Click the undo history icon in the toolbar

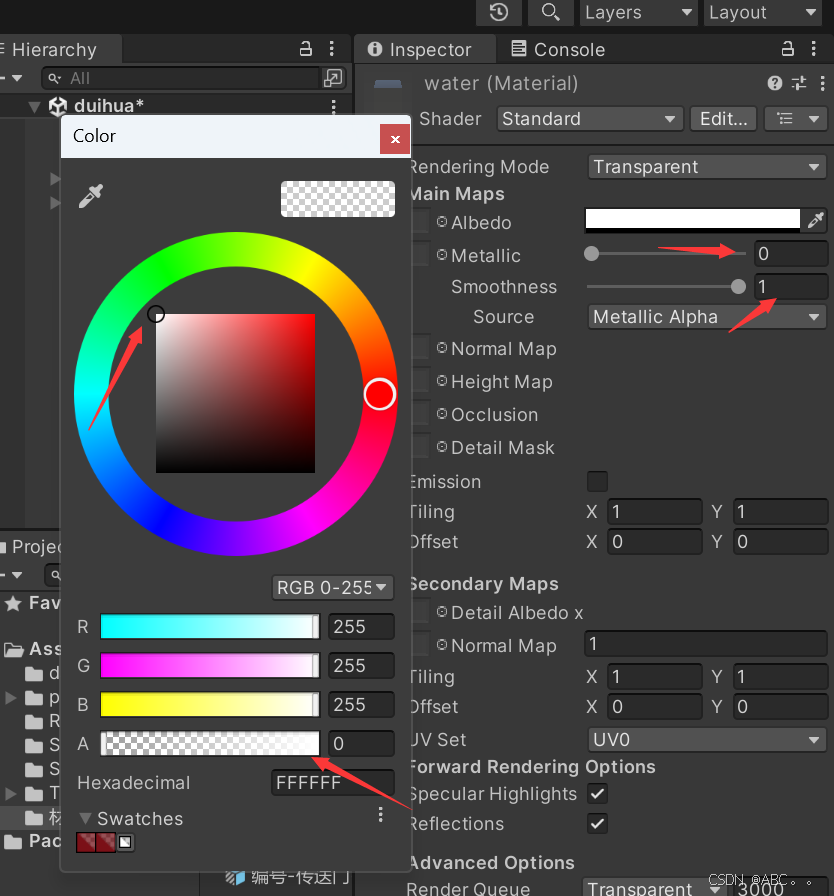(497, 13)
